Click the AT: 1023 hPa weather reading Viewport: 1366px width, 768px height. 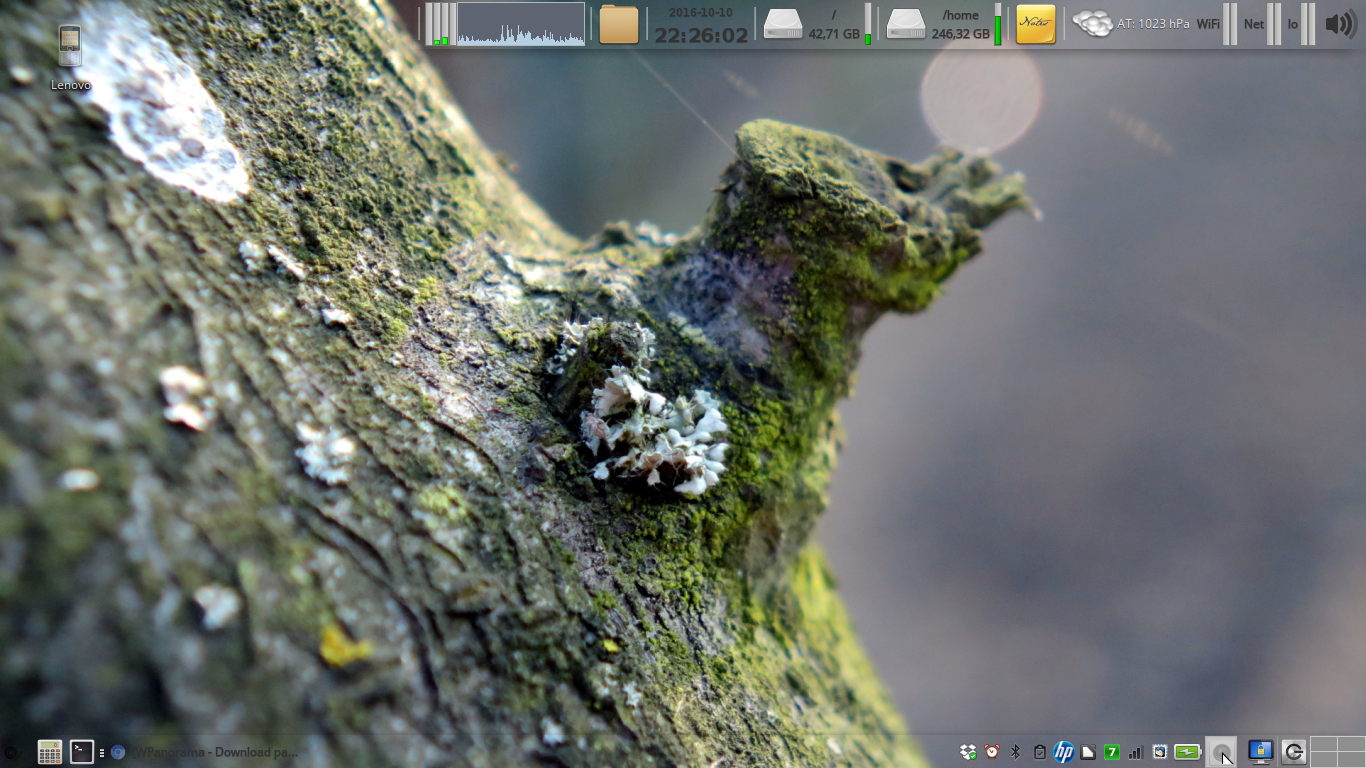tap(1153, 24)
